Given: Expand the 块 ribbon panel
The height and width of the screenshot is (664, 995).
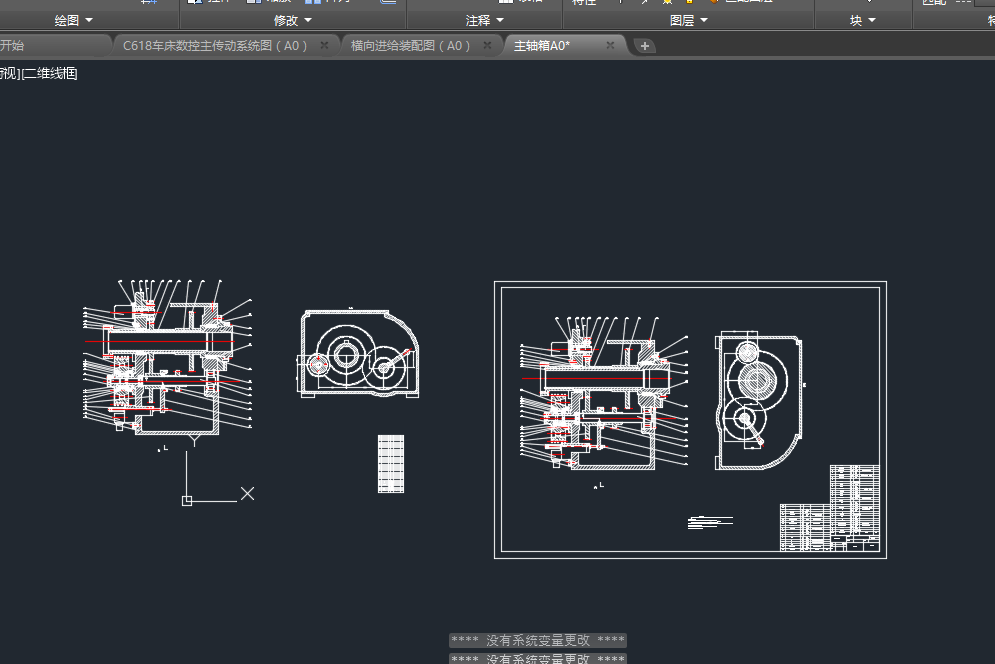Looking at the screenshot, I should coord(863,20).
